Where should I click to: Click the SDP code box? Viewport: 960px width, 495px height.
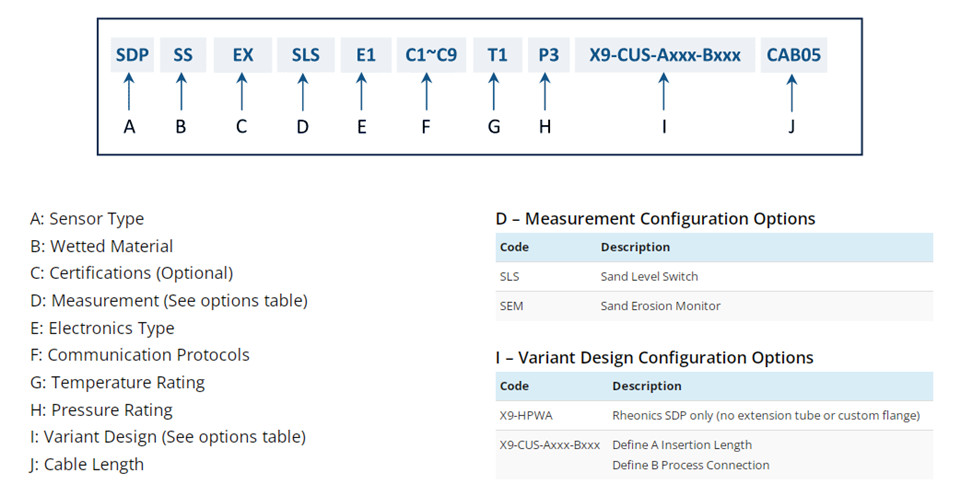click(131, 55)
